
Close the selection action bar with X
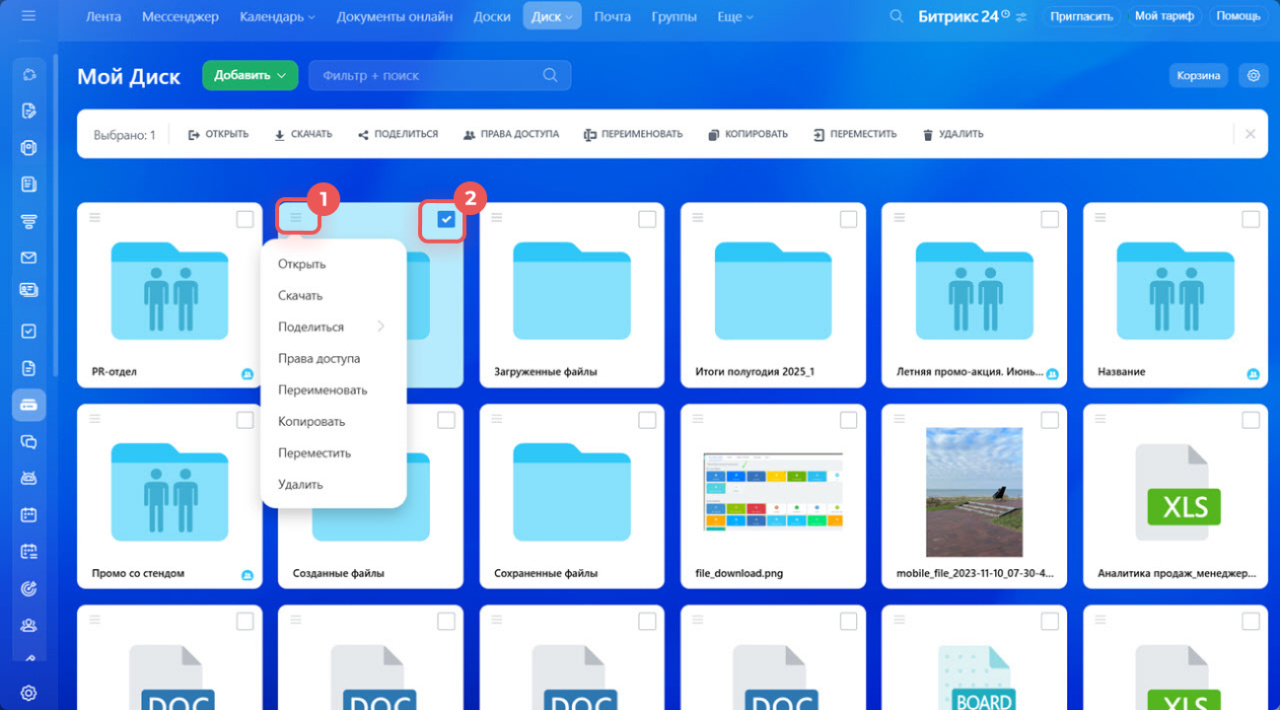click(1250, 134)
